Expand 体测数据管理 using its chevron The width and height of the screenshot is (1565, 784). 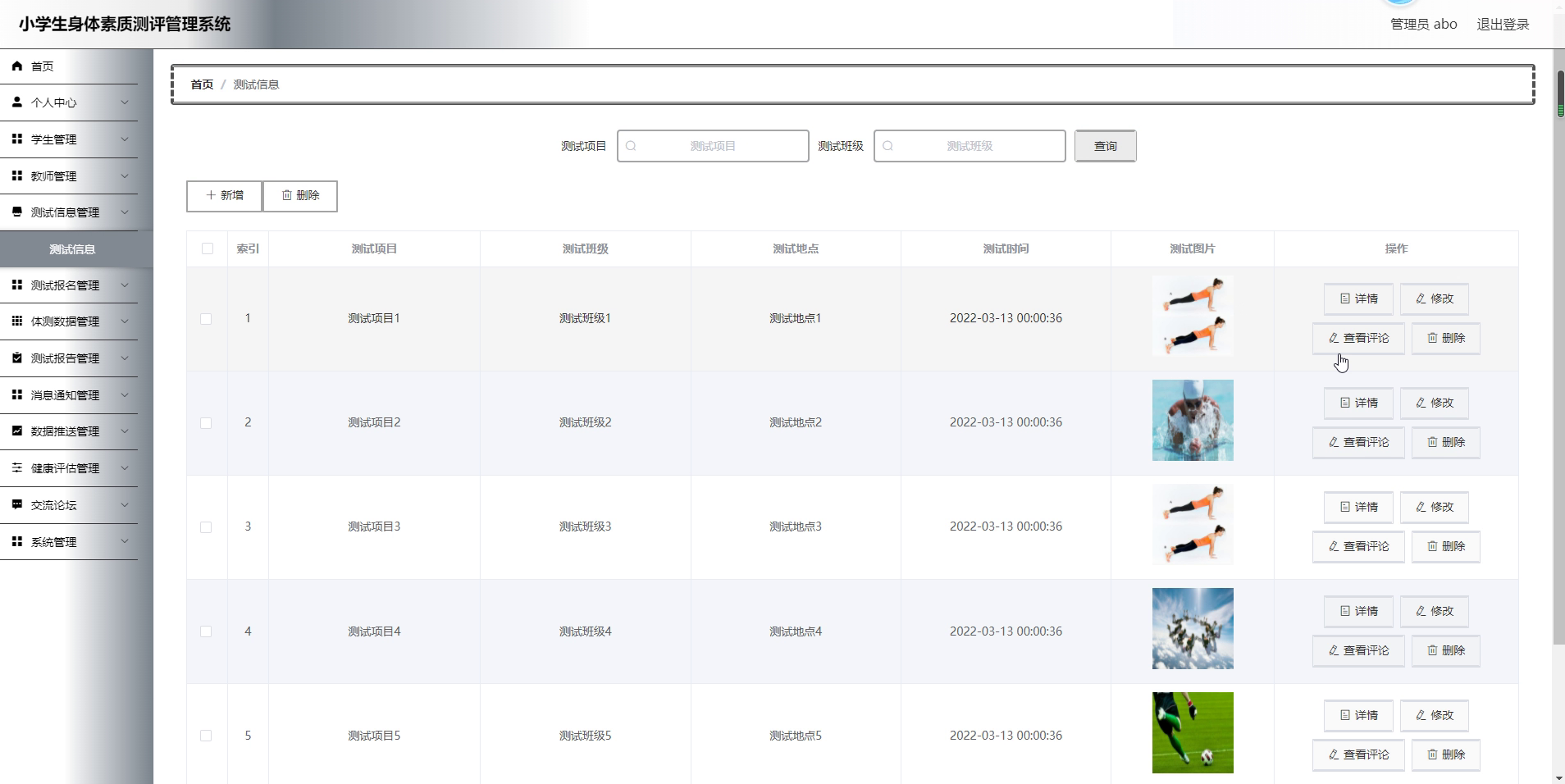(125, 321)
